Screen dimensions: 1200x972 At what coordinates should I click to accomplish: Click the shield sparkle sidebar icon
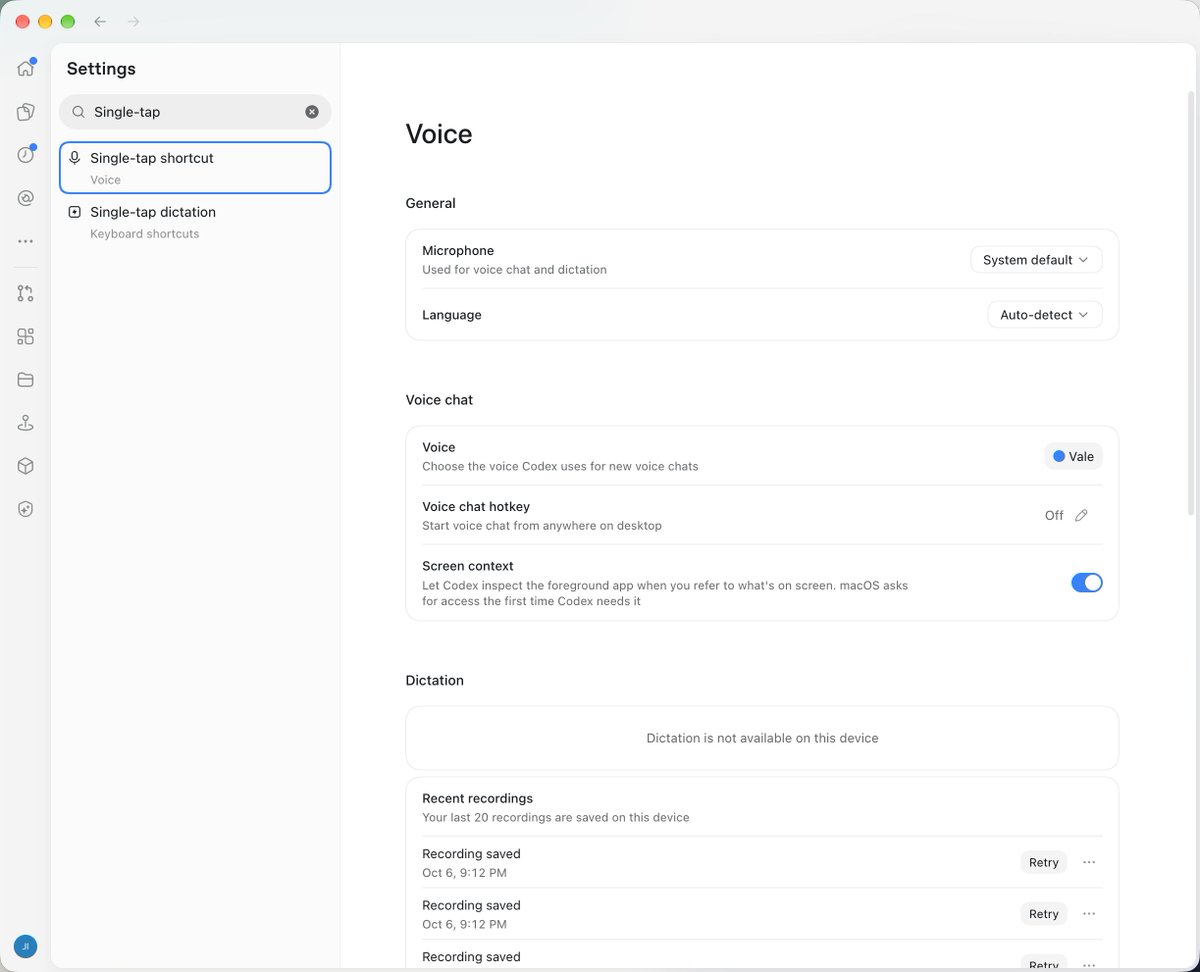pyautogui.click(x=26, y=509)
